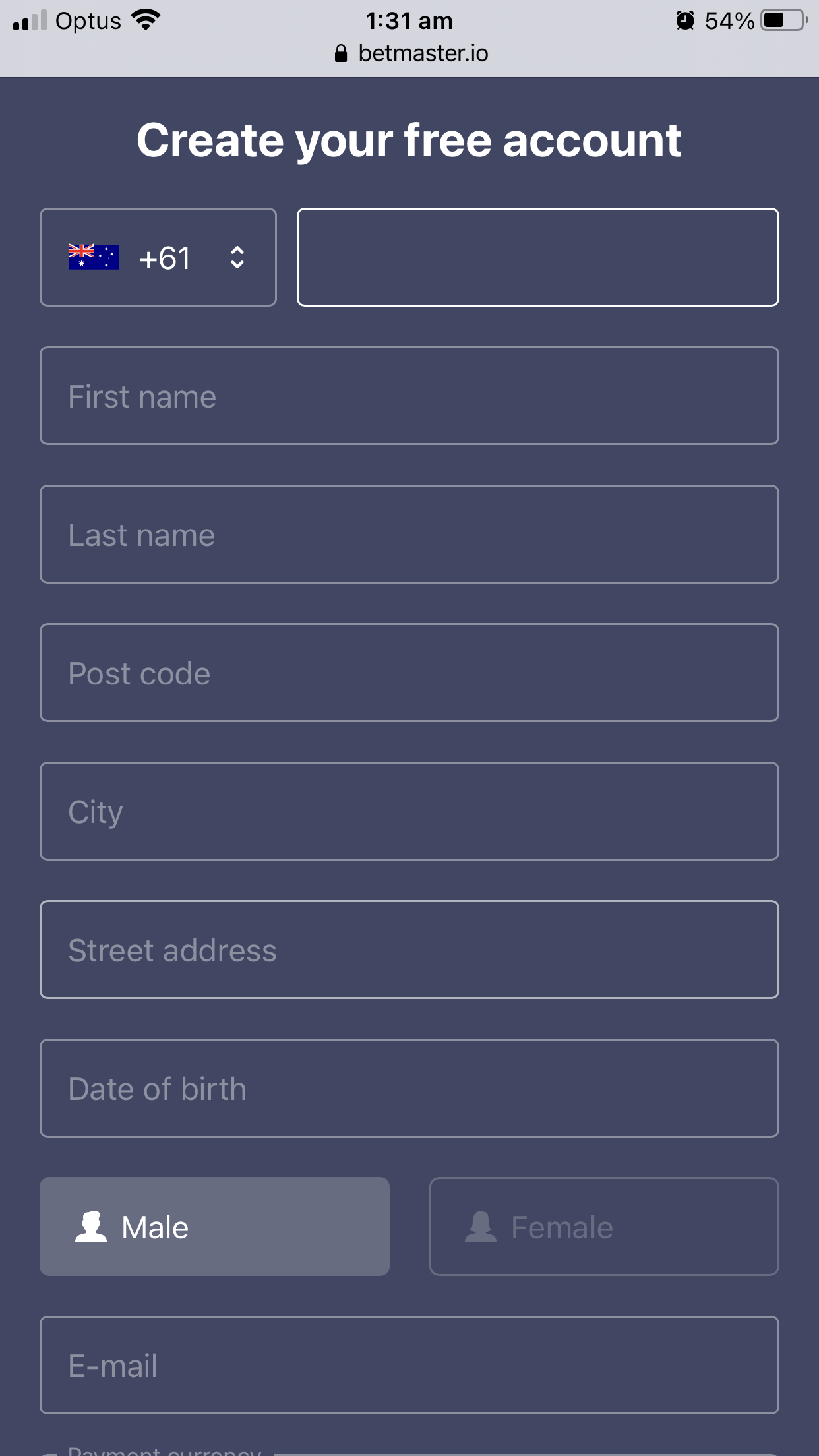Click the City input field

click(x=409, y=811)
